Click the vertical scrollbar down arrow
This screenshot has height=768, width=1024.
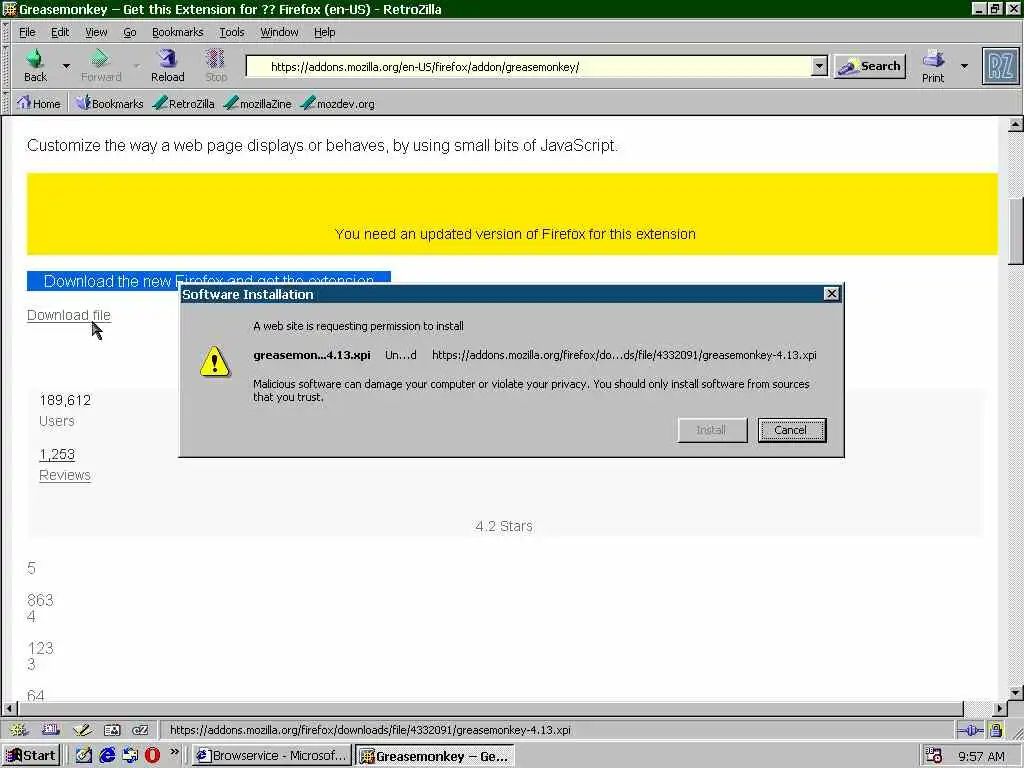pyautogui.click(x=1016, y=692)
